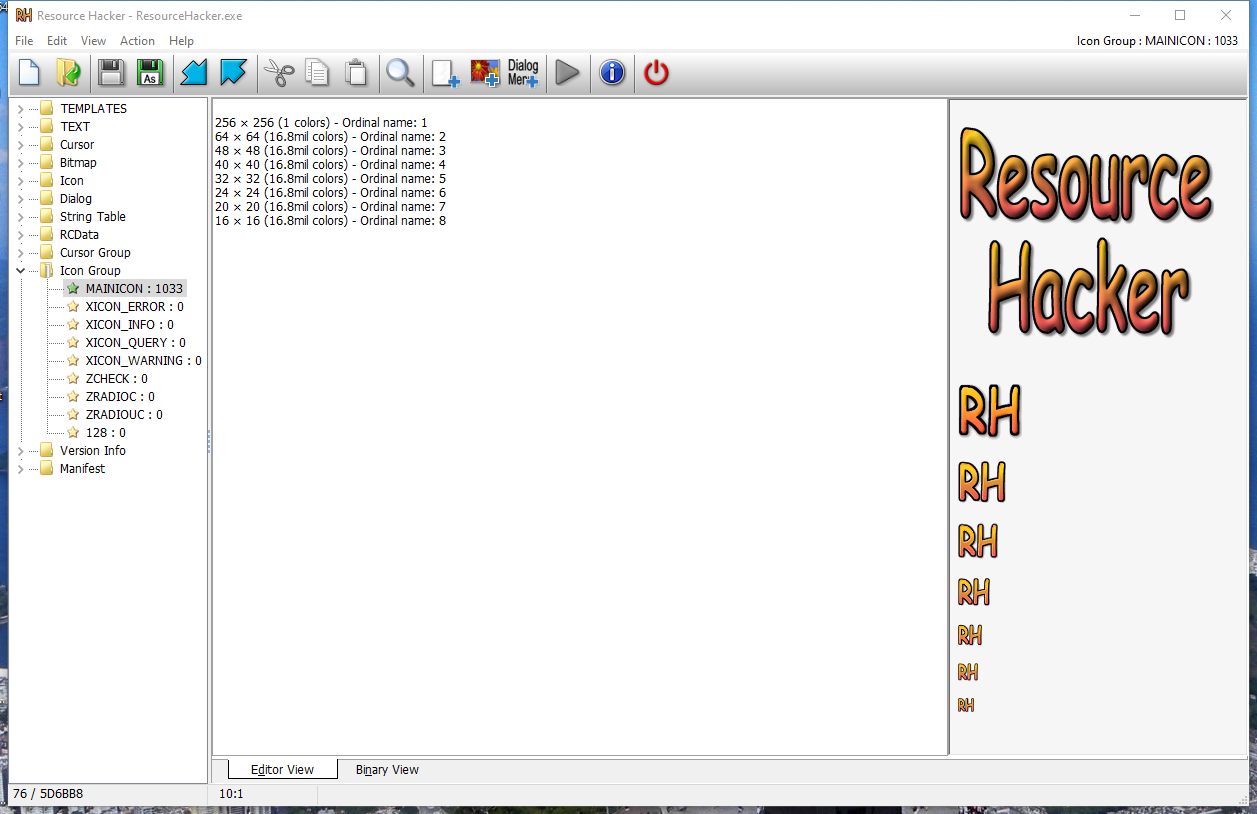The width and height of the screenshot is (1257, 814).
Task: Select the XICON_WARNING : 0 resource
Action: [143, 361]
